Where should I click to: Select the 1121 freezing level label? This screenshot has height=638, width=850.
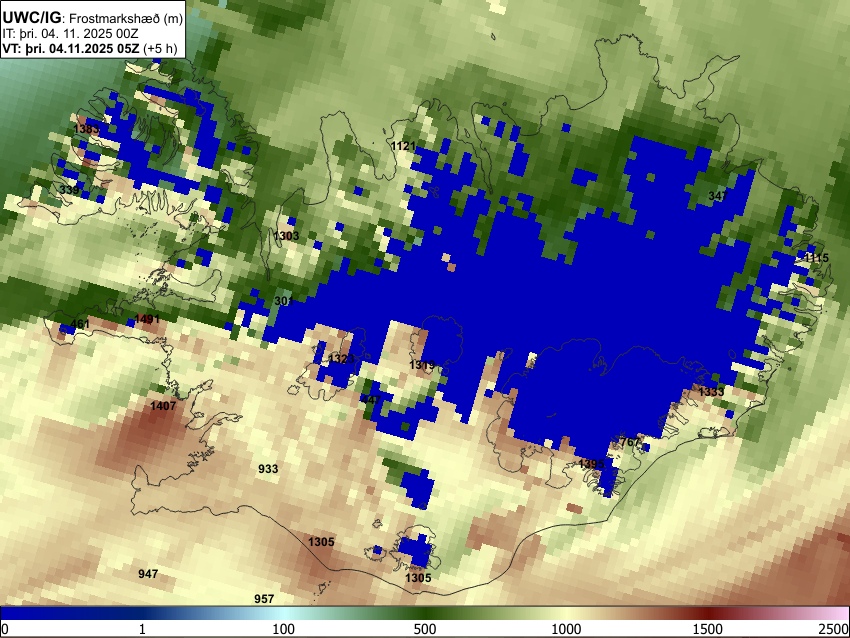point(403,145)
